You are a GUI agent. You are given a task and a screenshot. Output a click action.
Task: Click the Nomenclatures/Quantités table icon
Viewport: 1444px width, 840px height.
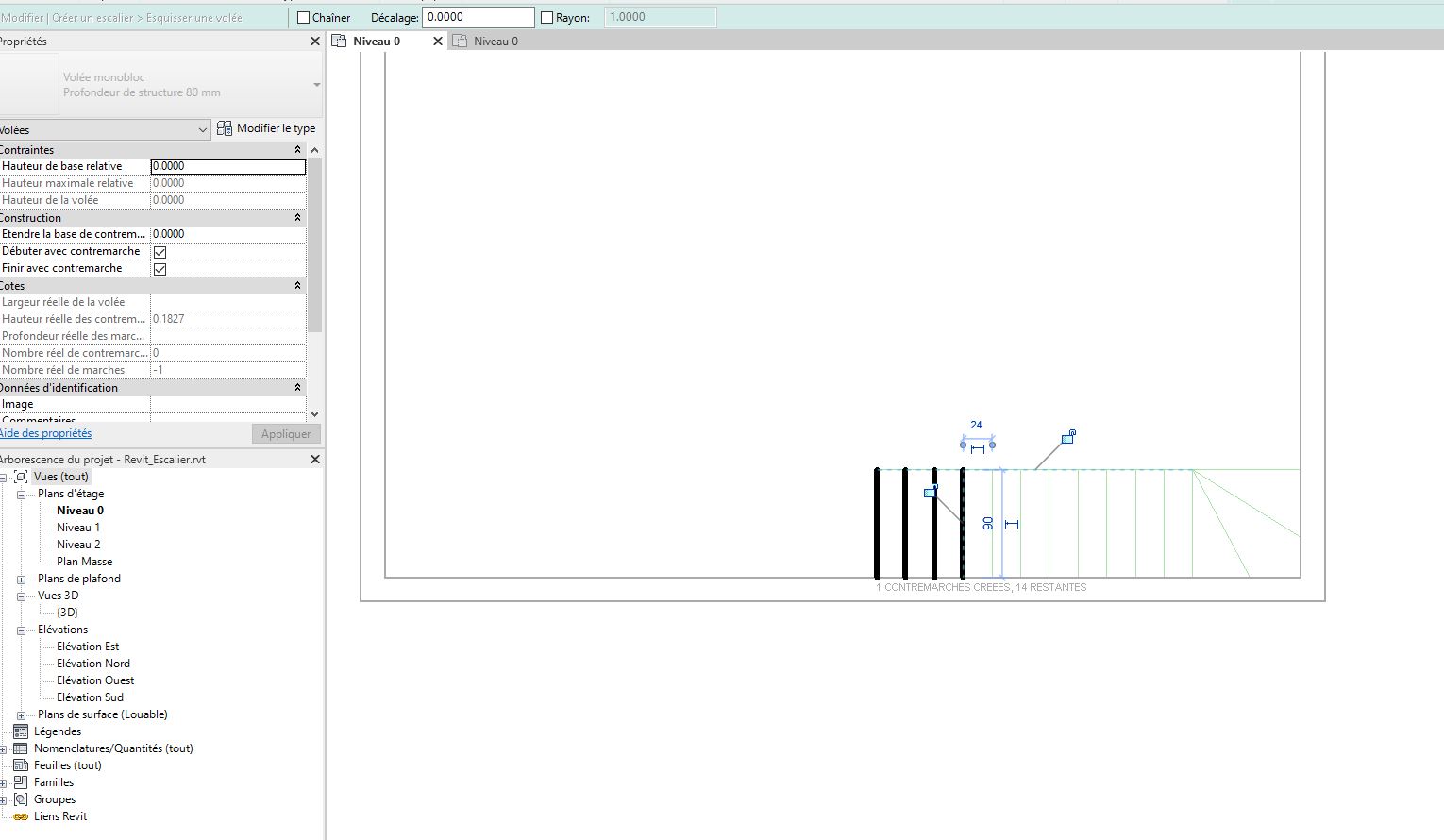(21, 748)
